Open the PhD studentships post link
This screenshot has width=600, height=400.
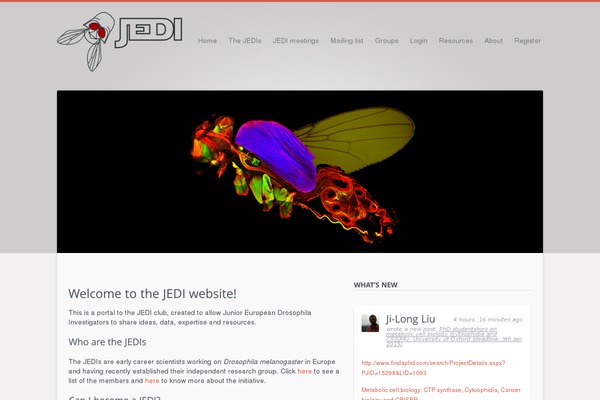click(x=454, y=337)
